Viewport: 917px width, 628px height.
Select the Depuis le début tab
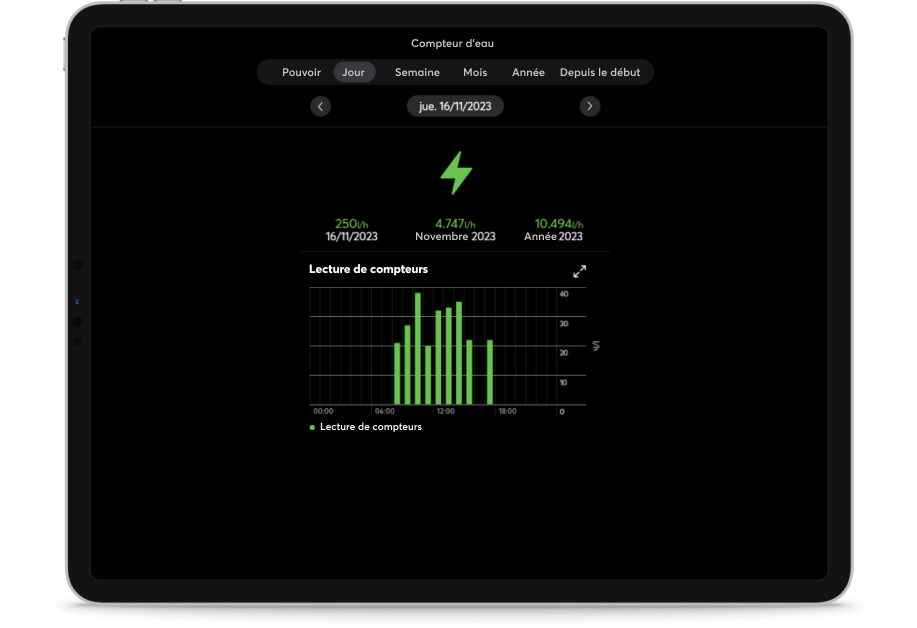click(x=600, y=72)
